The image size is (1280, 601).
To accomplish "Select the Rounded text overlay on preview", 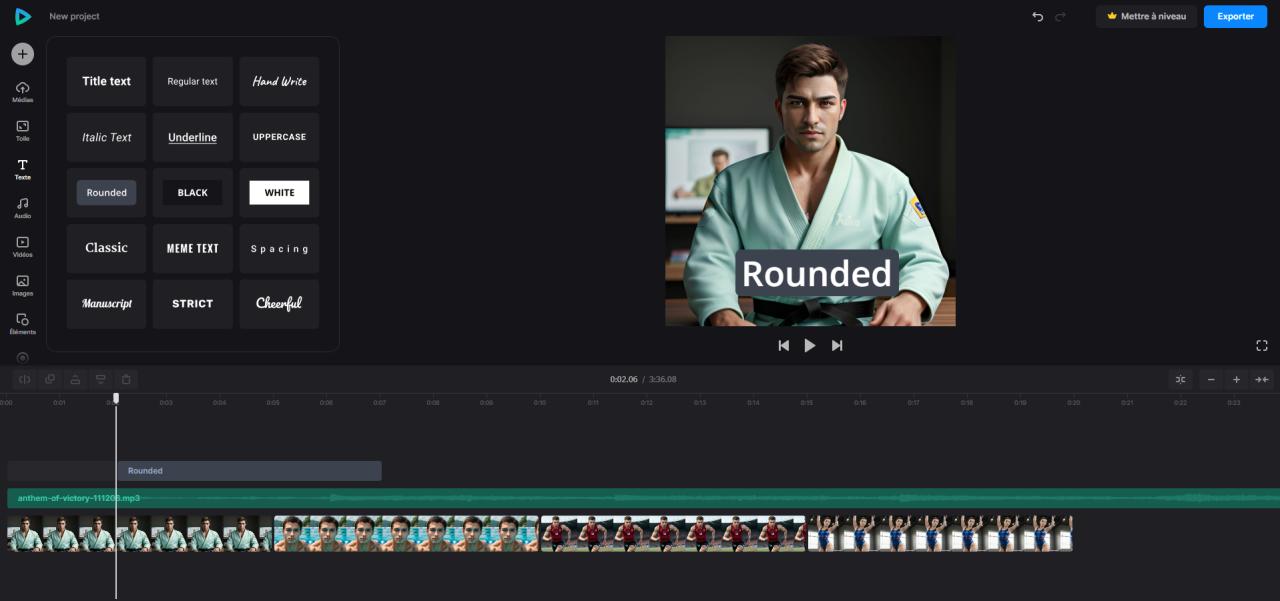I will (x=816, y=273).
